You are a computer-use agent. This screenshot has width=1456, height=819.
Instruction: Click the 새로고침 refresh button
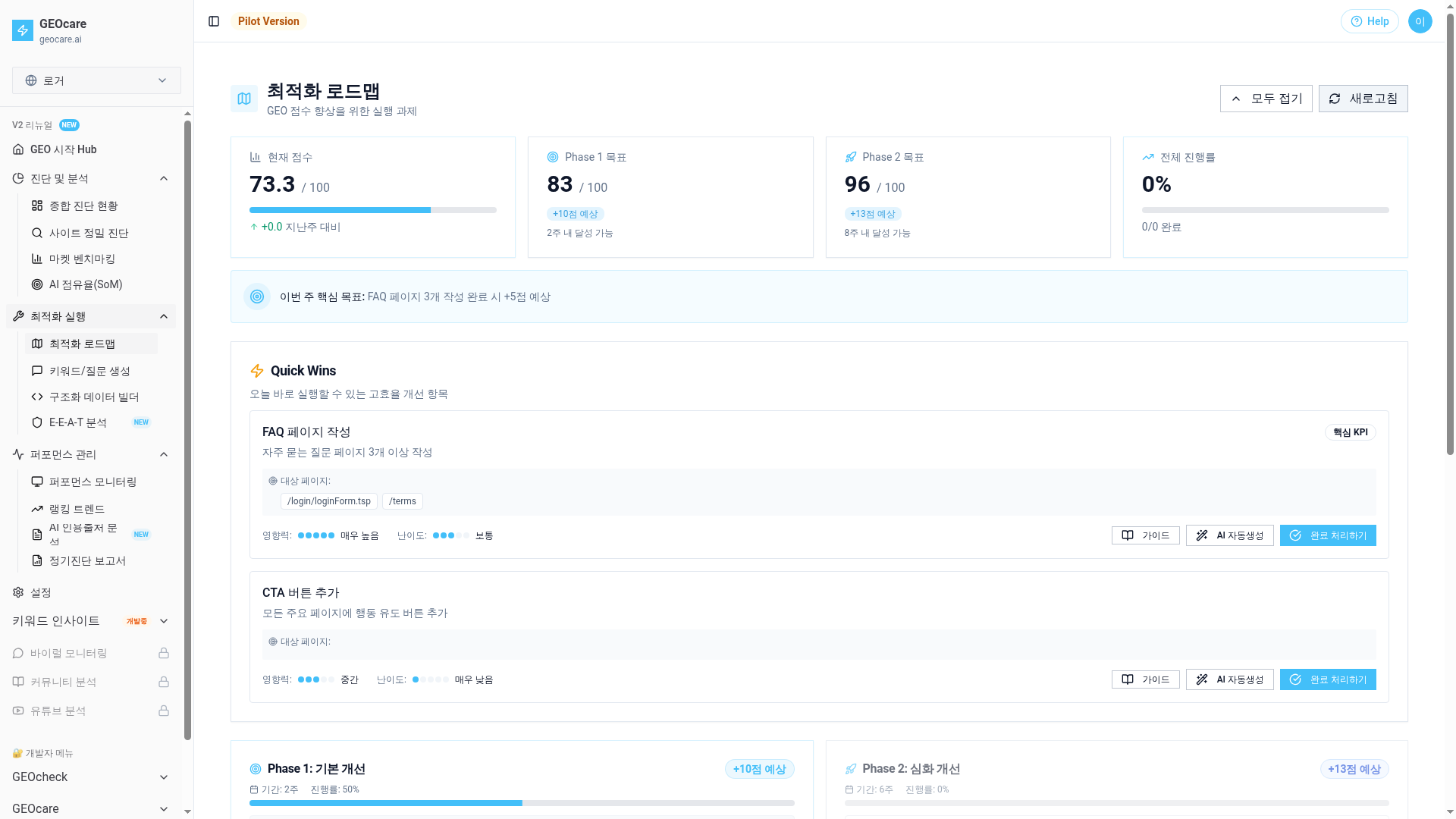click(x=1363, y=99)
